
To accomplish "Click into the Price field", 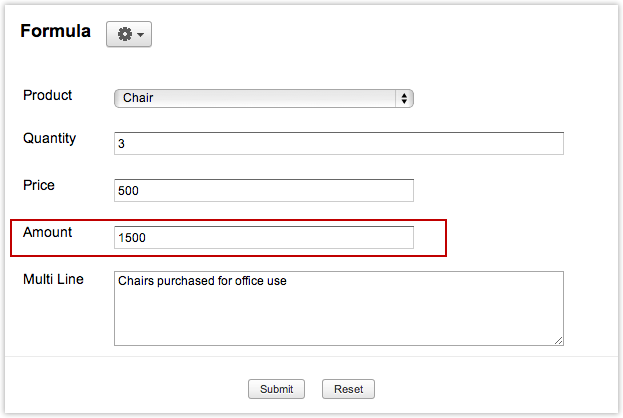I will pos(263,191).
